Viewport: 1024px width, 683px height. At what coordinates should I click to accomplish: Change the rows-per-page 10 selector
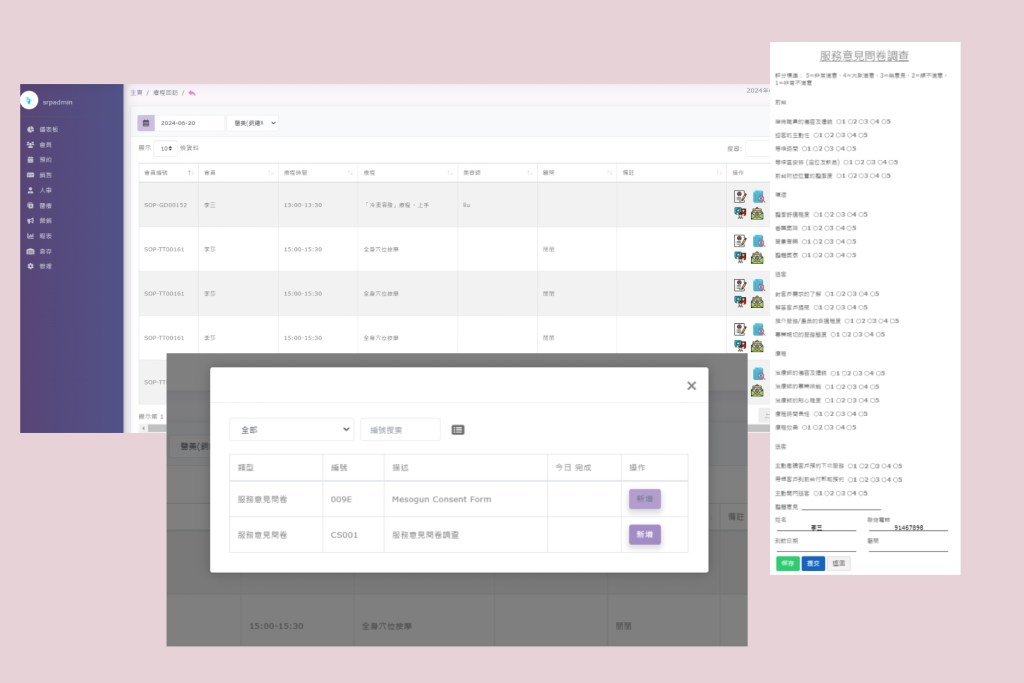click(165, 148)
